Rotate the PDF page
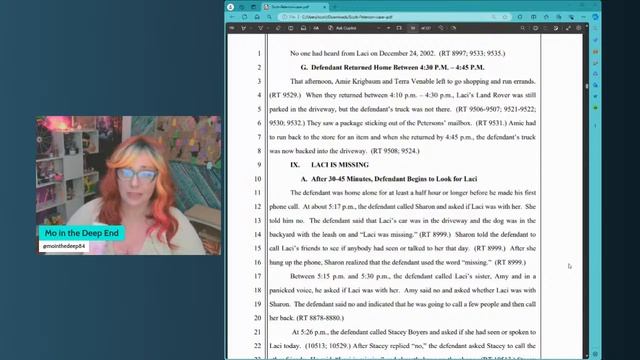This screenshot has width=640, height=360. point(441,28)
